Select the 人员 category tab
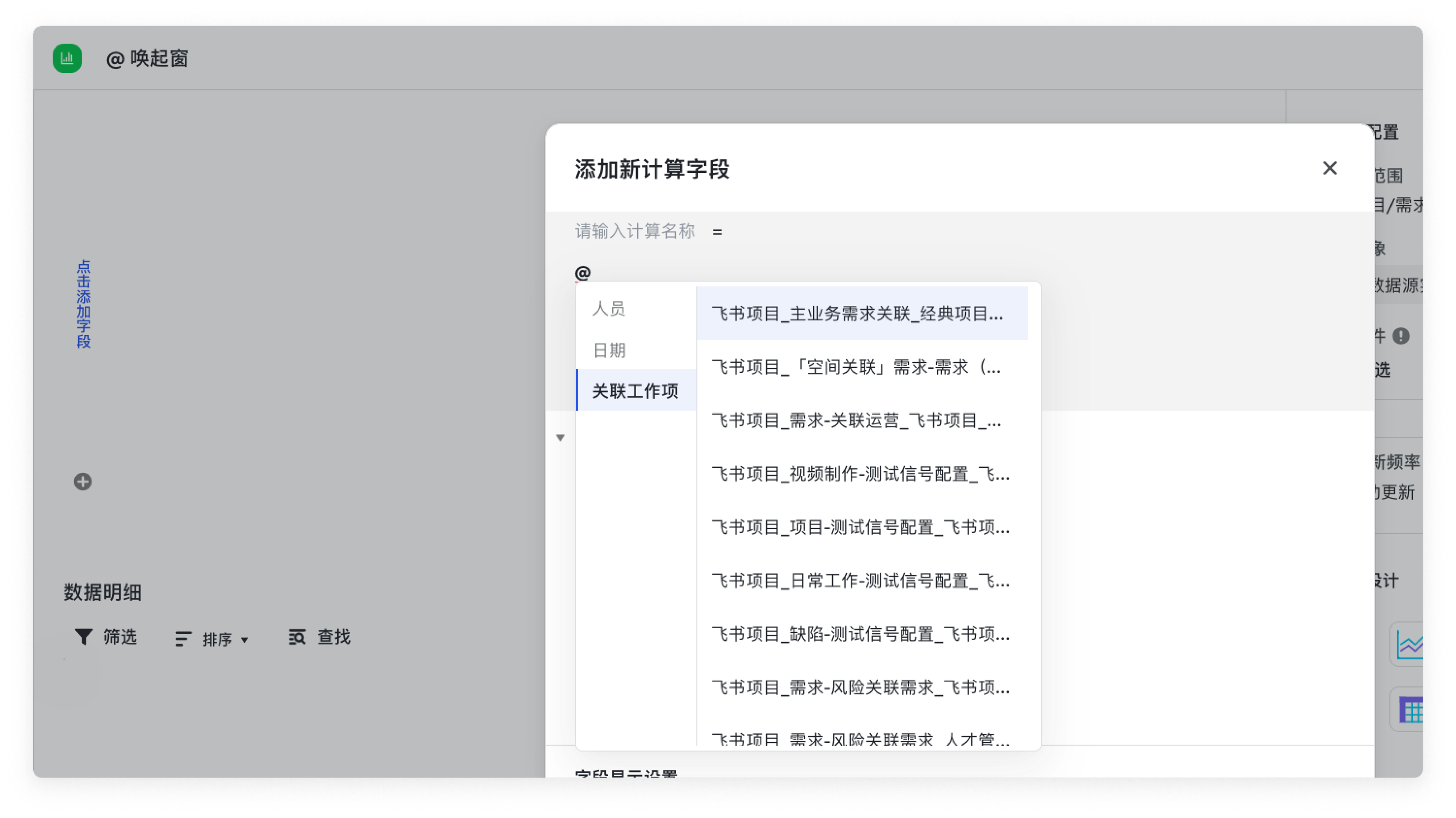The image size is (1456, 818). tap(636, 309)
